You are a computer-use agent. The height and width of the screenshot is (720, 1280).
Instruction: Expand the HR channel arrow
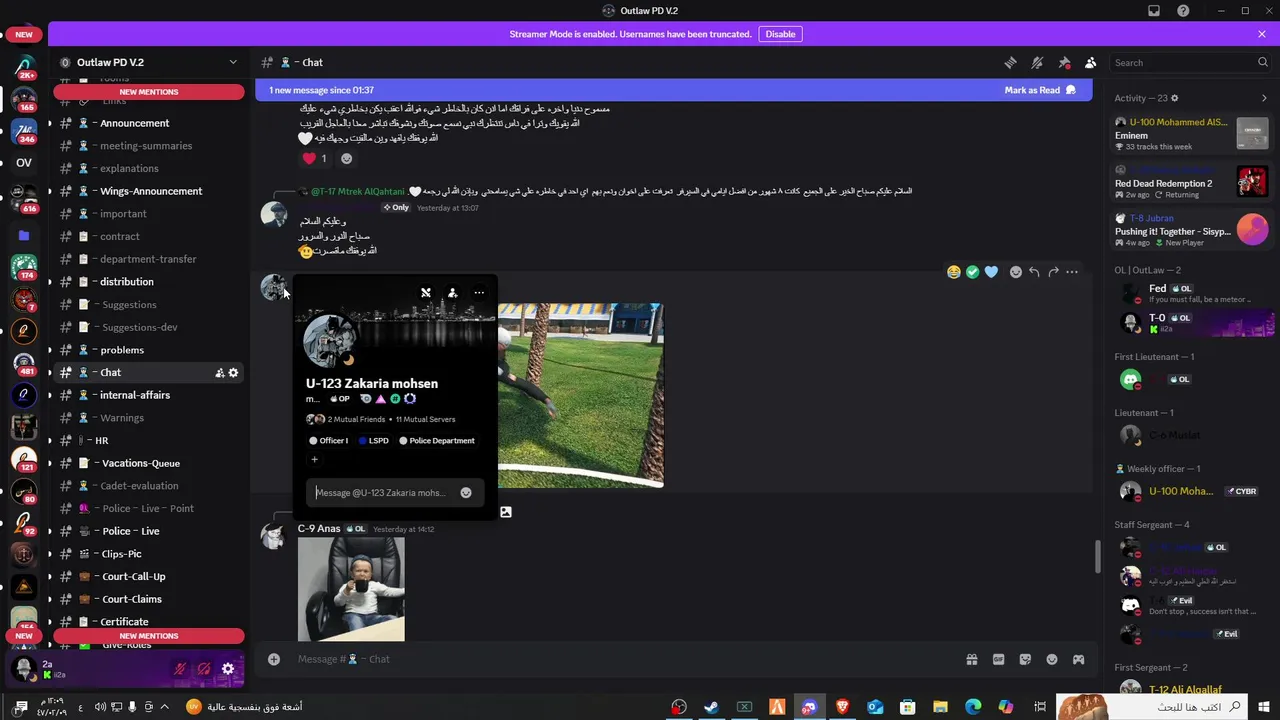[49, 441]
